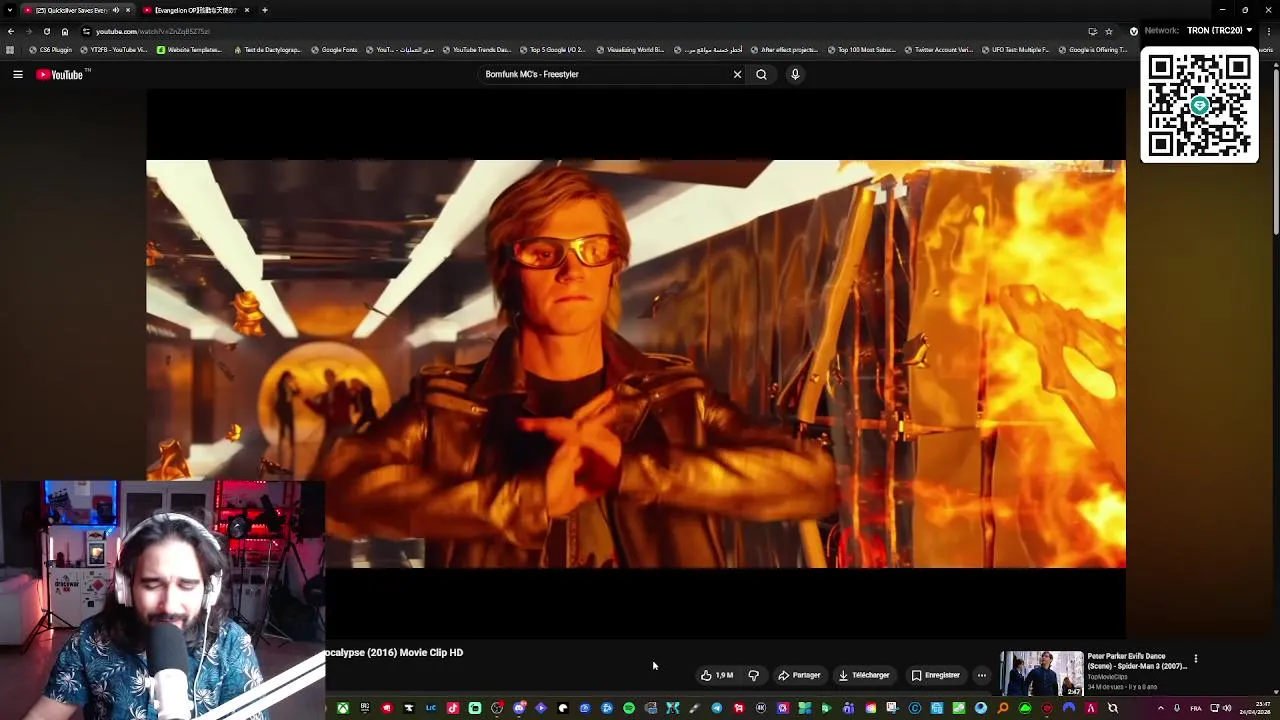Open the Website Templates bookmark
The height and width of the screenshot is (720, 1280).
[x=189, y=50]
